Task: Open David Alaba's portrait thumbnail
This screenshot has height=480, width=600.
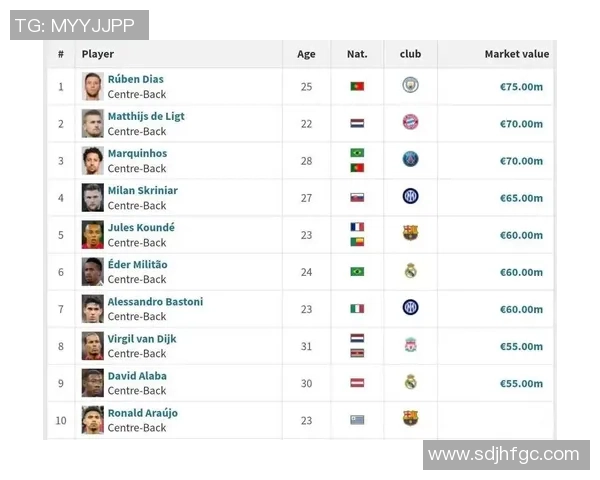Action: point(93,382)
